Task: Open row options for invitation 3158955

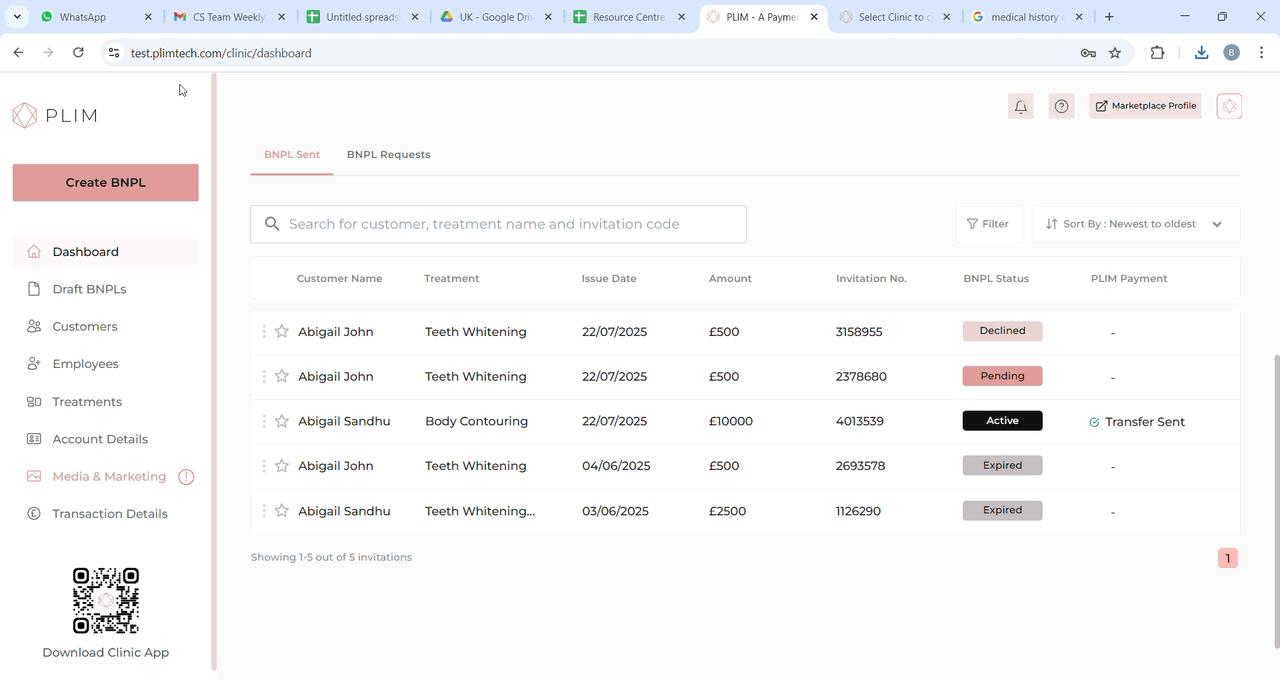Action: tap(264, 332)
